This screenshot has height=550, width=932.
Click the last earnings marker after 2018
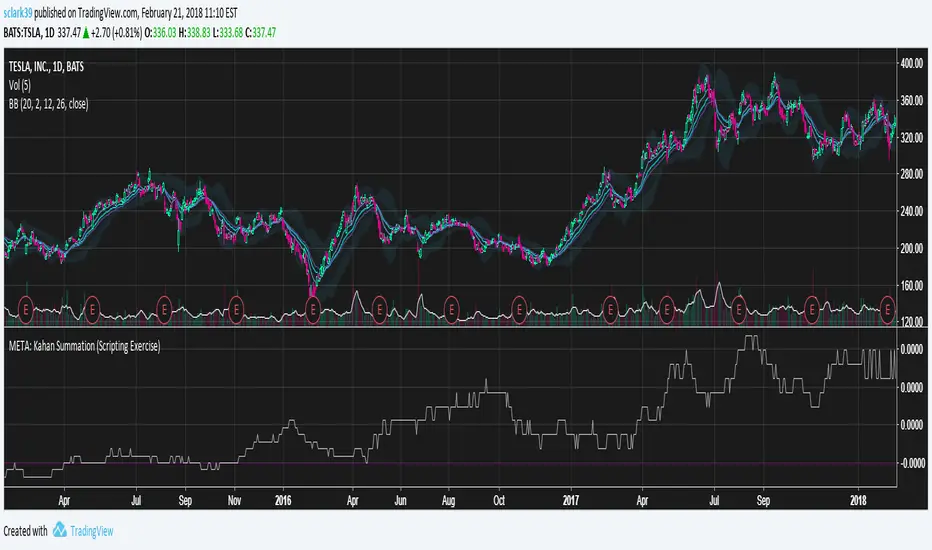click(x=887, y=309)
